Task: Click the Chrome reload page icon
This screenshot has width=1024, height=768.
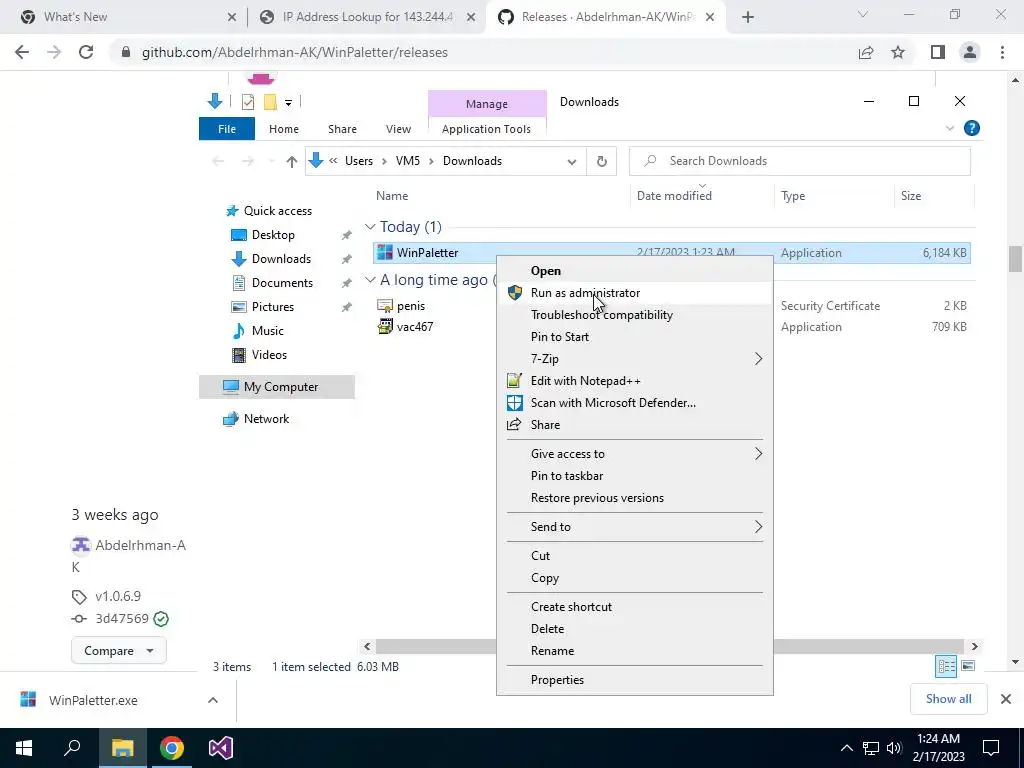Action: tap(86, 52)
